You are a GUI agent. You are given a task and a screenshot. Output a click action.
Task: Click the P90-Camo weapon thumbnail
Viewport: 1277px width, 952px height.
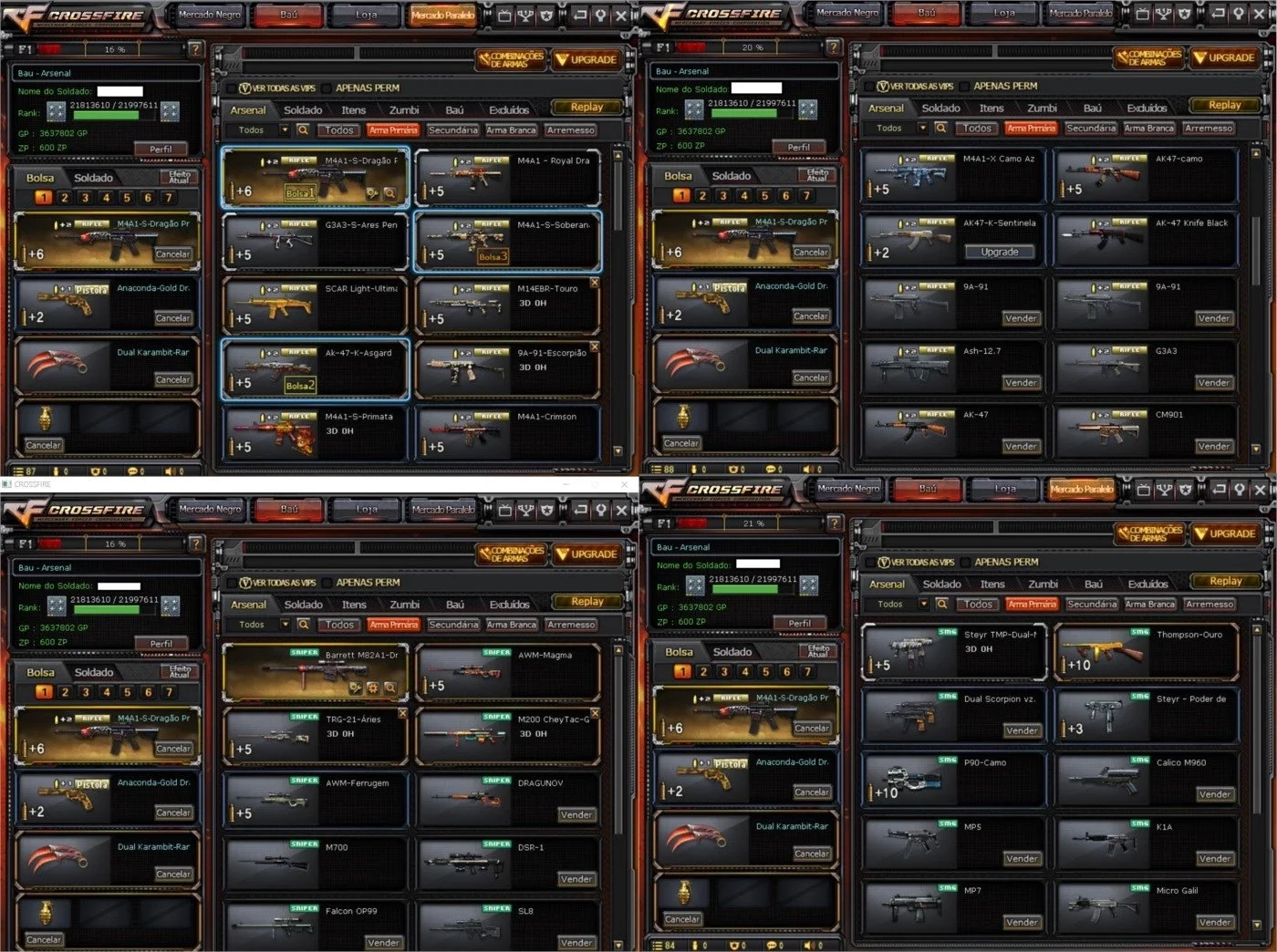(x=913, y=781)
